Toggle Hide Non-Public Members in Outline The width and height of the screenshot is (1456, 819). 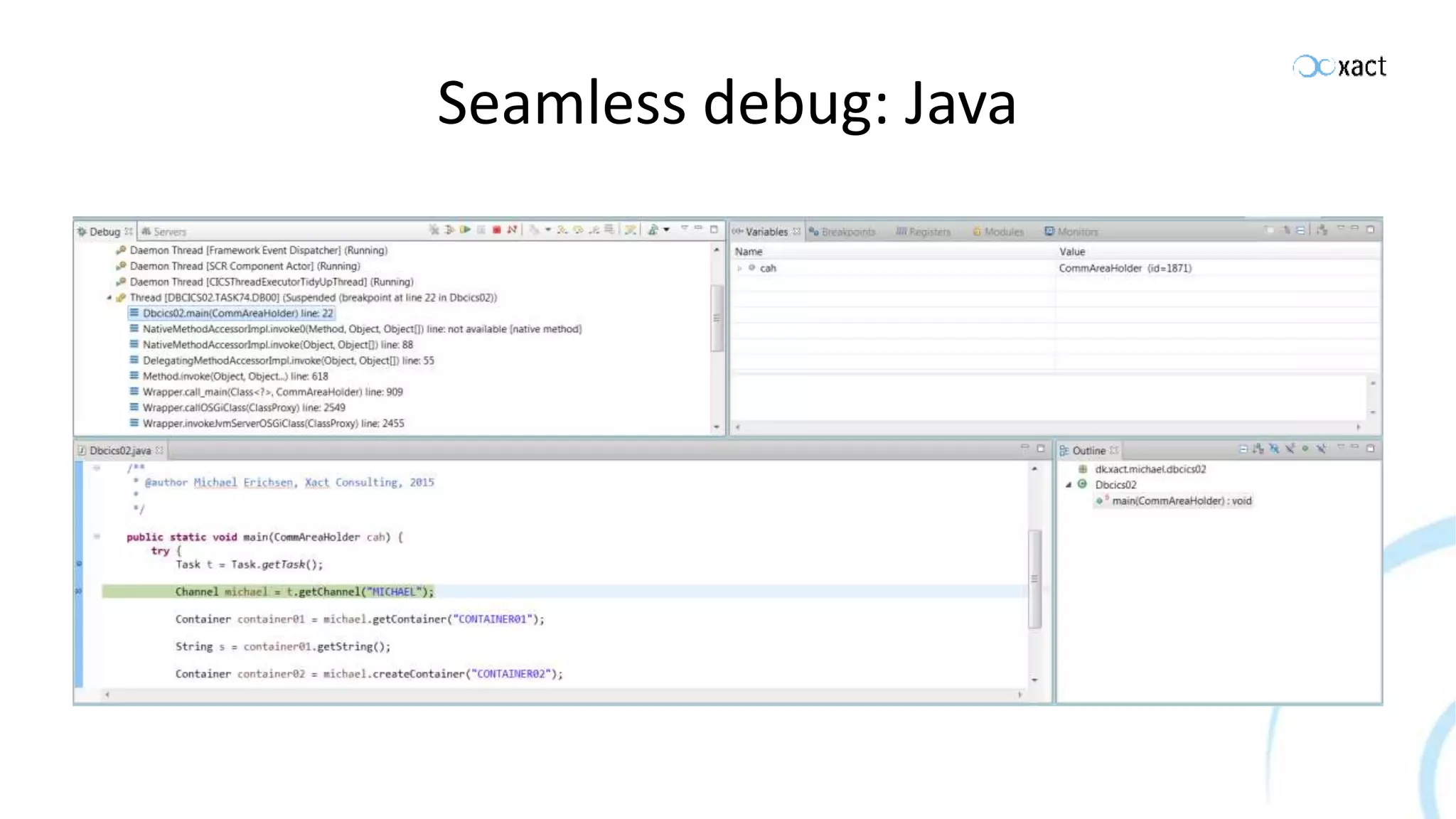coord(1305,449)
